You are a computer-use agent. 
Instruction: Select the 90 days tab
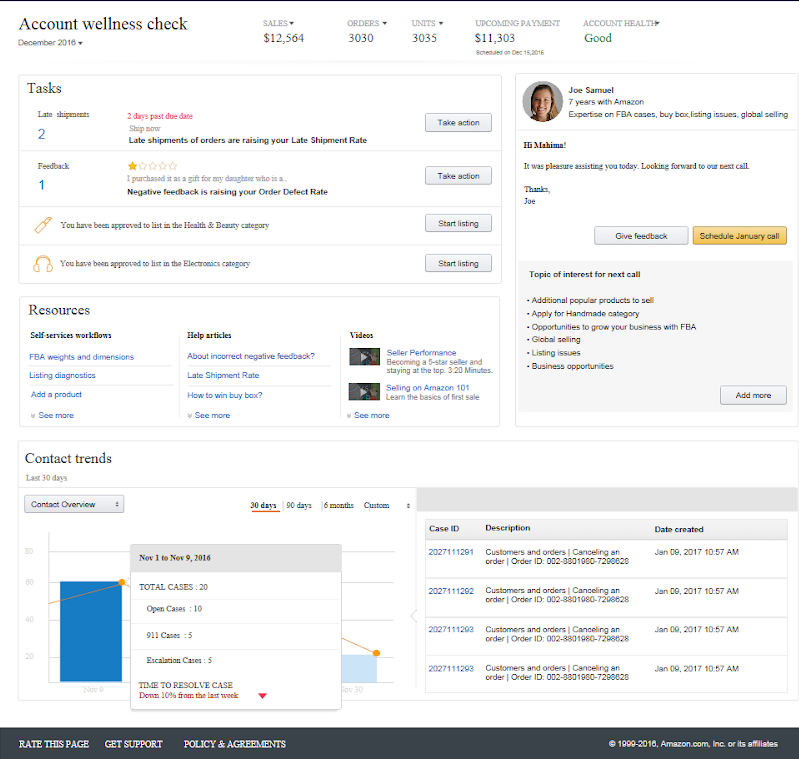pos(299,505)
